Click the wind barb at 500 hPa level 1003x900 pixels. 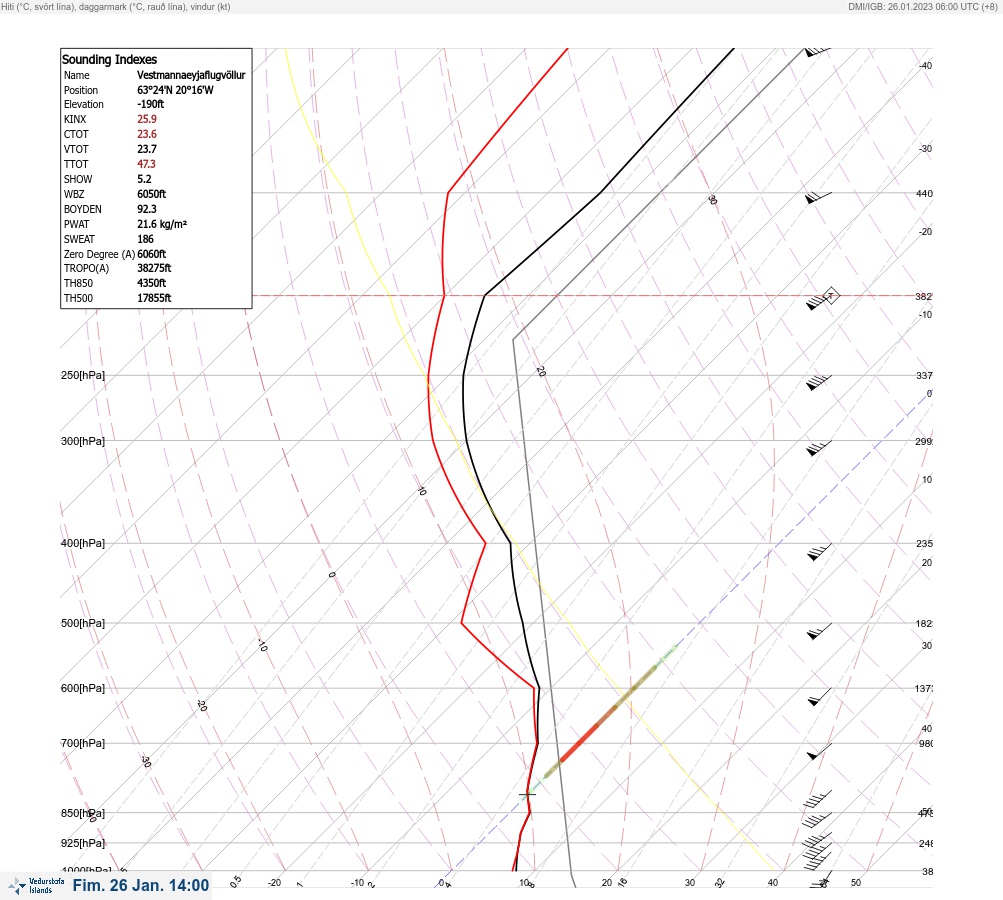[x=819, y=631]
